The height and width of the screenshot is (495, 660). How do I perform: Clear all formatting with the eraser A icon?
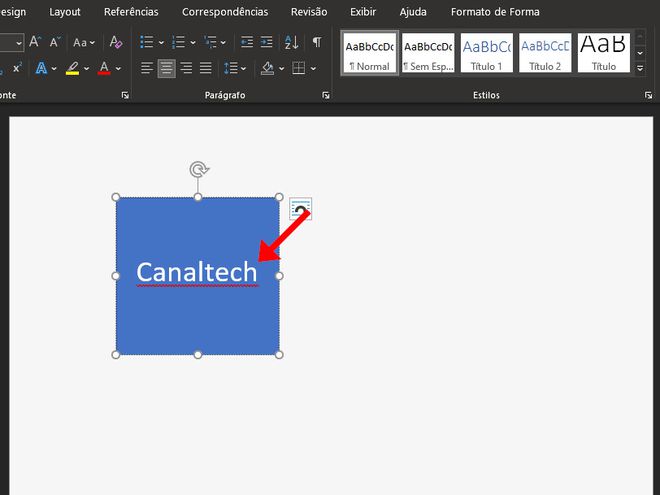[115, 42]
